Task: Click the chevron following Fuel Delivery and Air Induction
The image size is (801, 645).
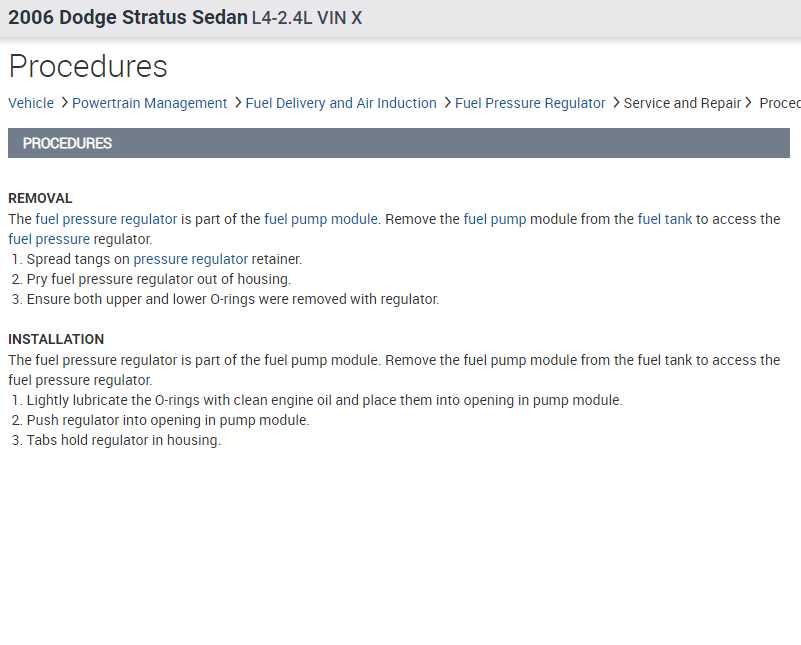Action: pyautogui.click(x=446, y=103)
